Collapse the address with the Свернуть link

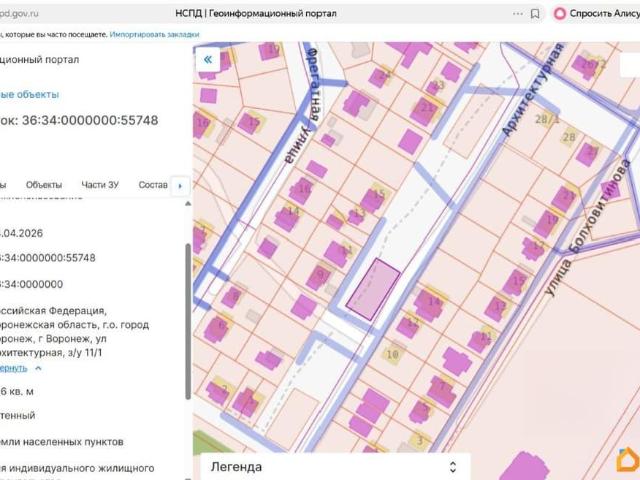click(x=20, y=368)
